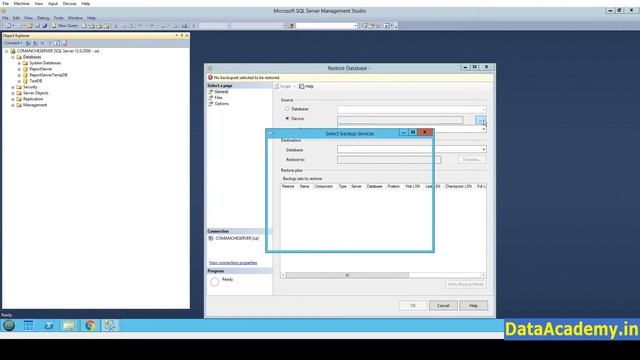
Task: Open the Source Database dropdown
Action: 484,109
